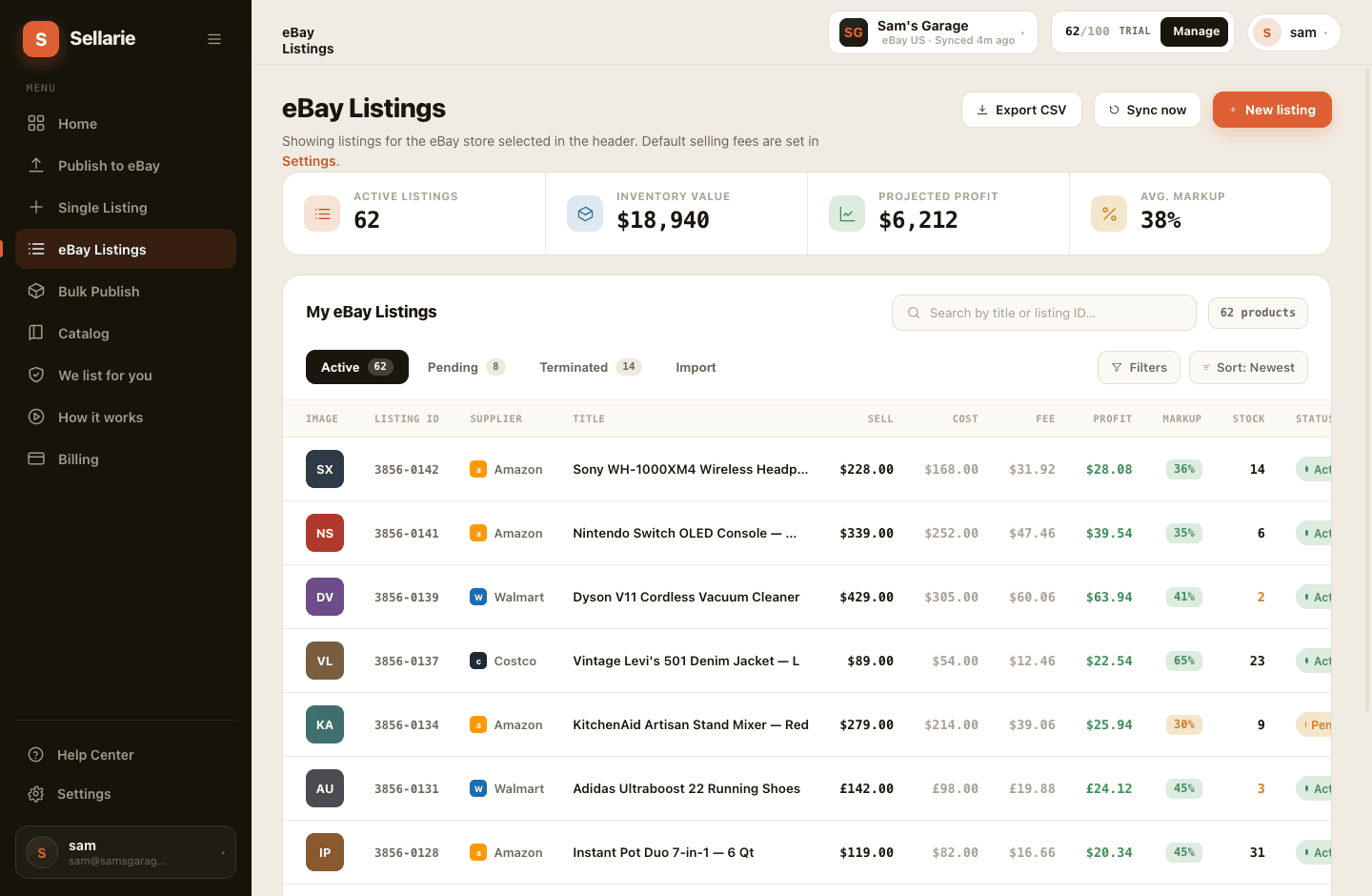Open Instant Pot Duo 7-in-1 title
Viewport: 1372px width, 896px height.
click(x=663, y=852)
